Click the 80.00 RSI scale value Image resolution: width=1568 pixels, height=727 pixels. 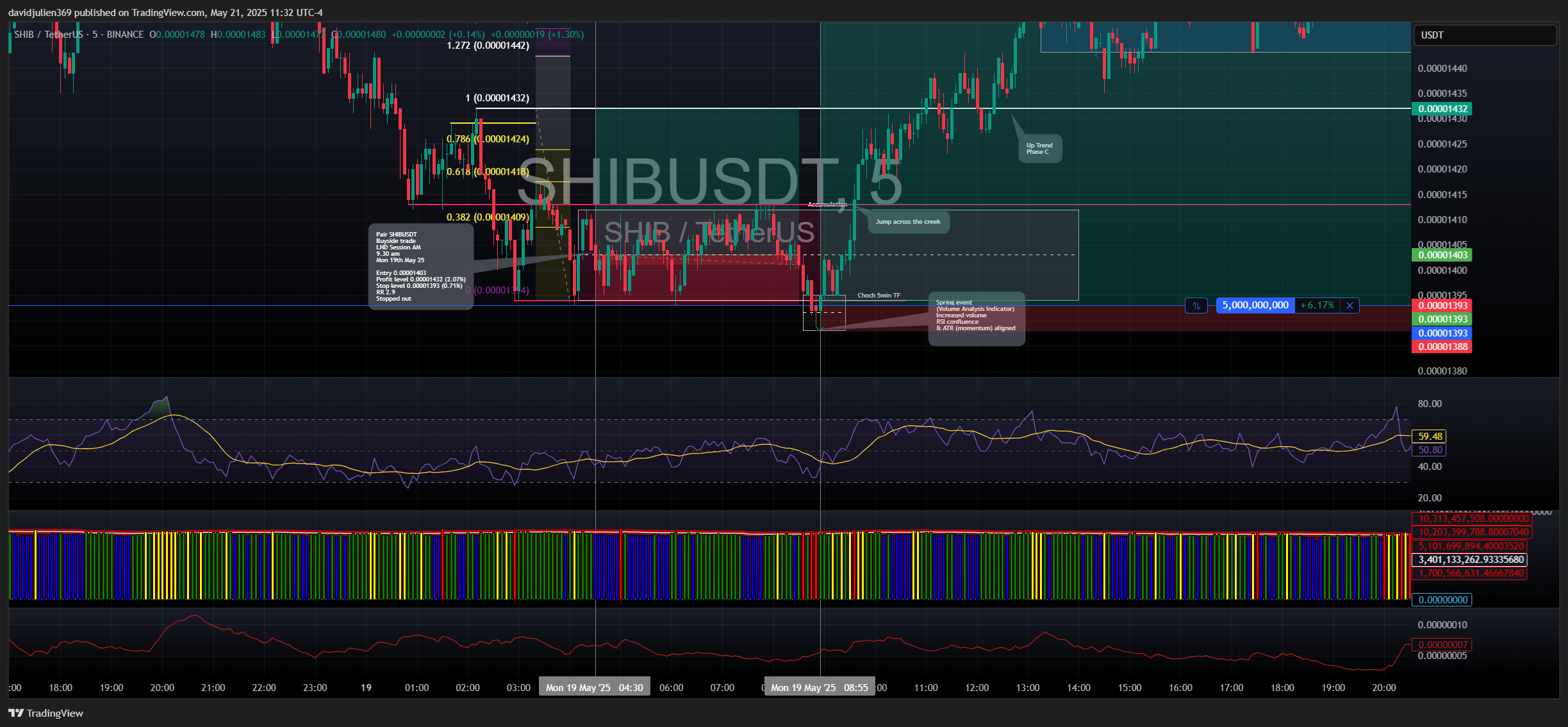tap(1430, 404)
